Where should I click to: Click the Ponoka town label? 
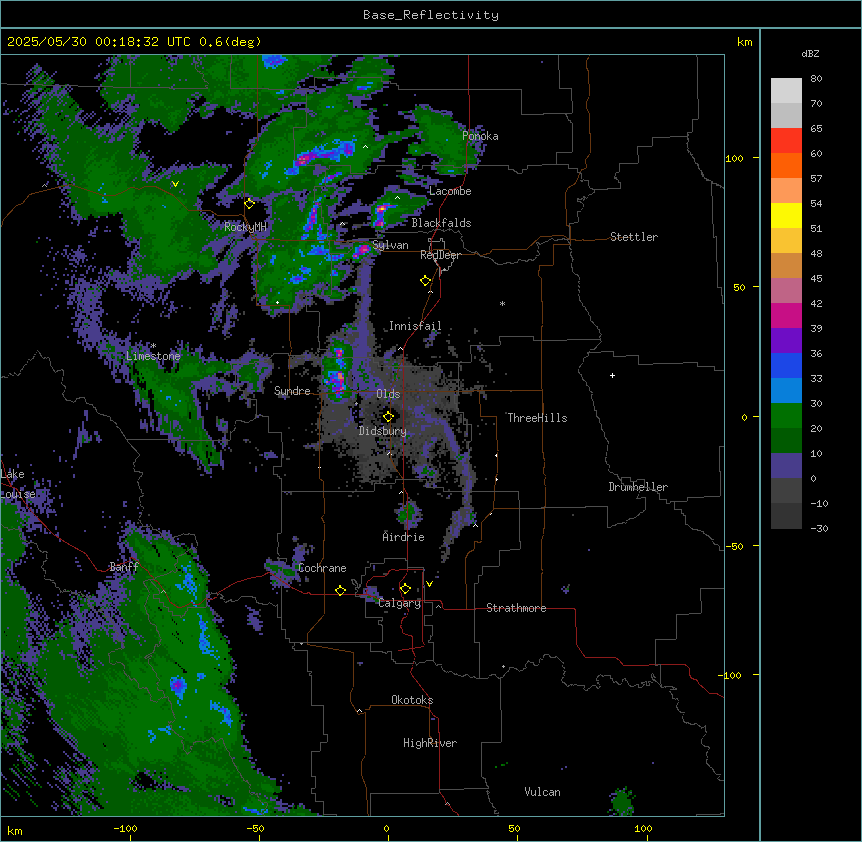point(480,136)
